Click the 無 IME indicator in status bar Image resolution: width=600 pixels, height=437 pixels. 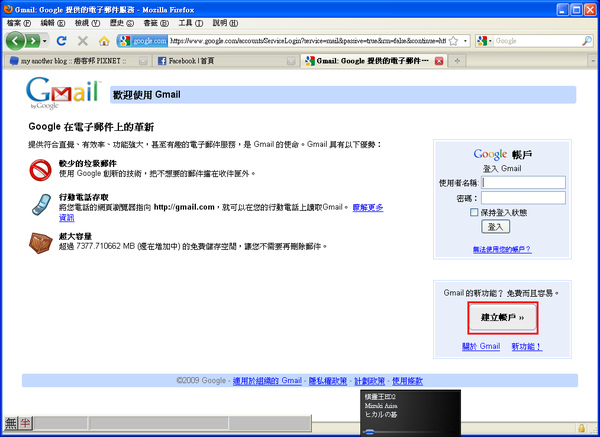[x=11, y=423]
